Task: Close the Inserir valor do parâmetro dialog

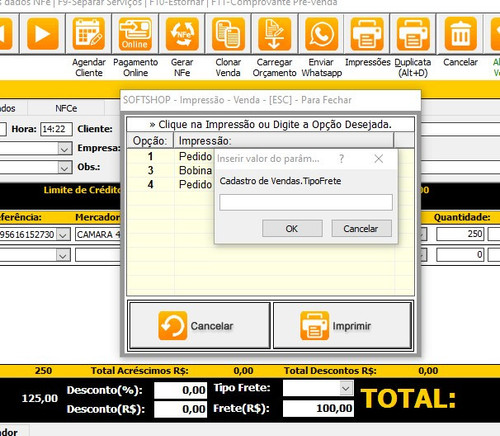Action: 379,159
